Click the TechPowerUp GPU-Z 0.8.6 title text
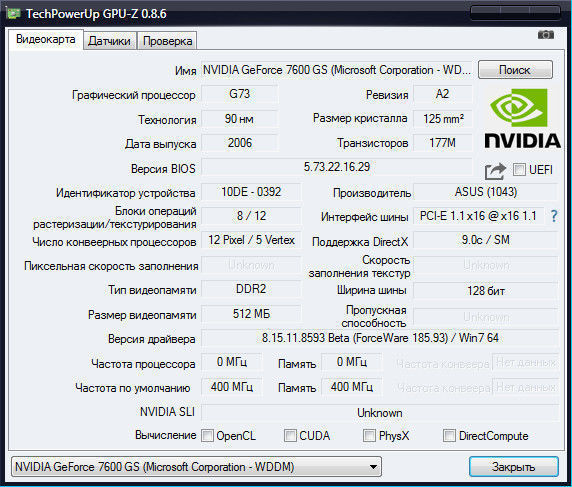 point(96,14)
